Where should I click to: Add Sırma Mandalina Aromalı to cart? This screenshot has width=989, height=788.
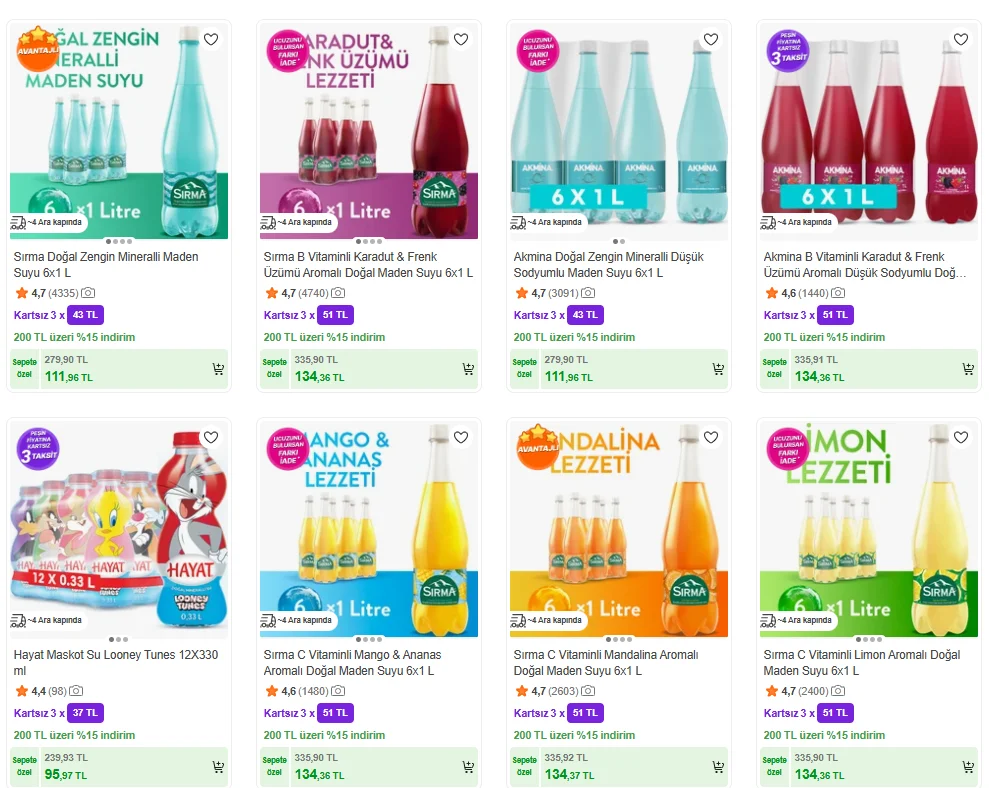(718, 767)
